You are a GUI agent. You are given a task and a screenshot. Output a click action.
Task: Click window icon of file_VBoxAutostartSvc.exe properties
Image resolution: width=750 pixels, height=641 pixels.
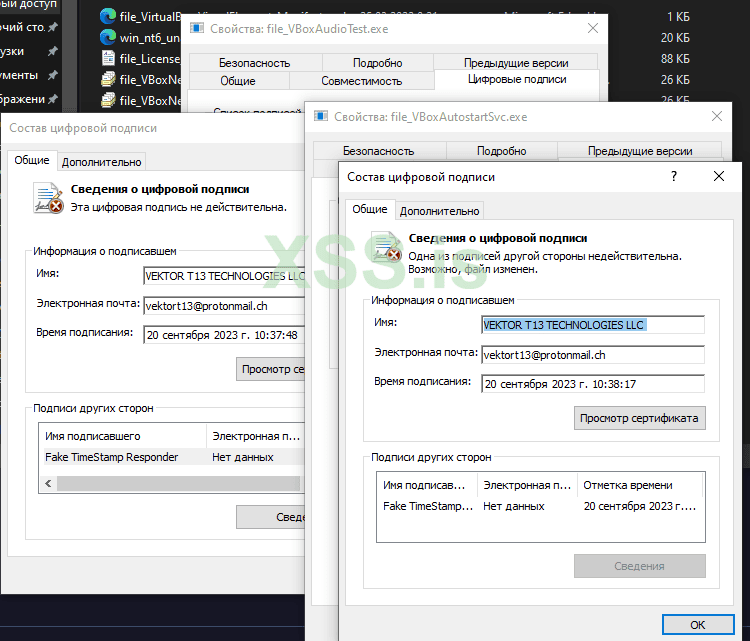tap(320, 116)
